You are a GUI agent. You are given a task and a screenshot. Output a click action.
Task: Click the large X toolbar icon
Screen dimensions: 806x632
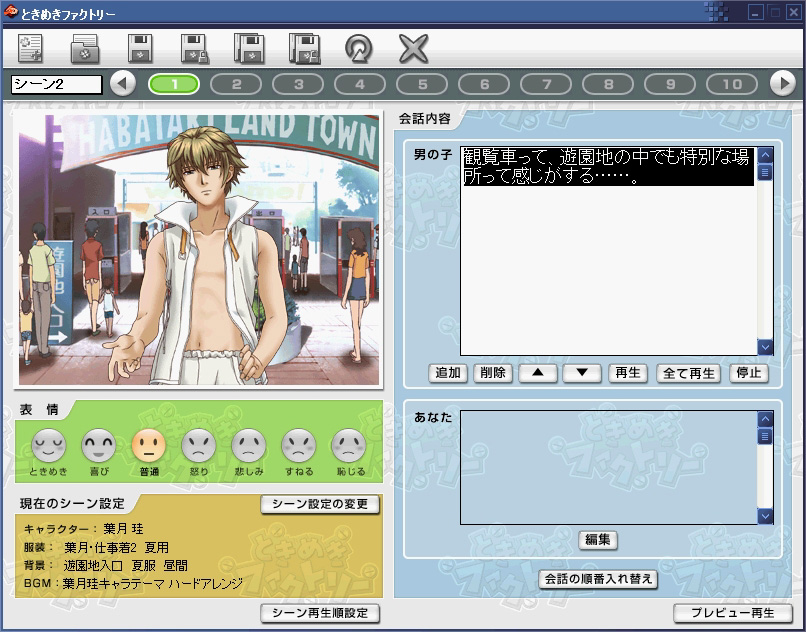413,49
